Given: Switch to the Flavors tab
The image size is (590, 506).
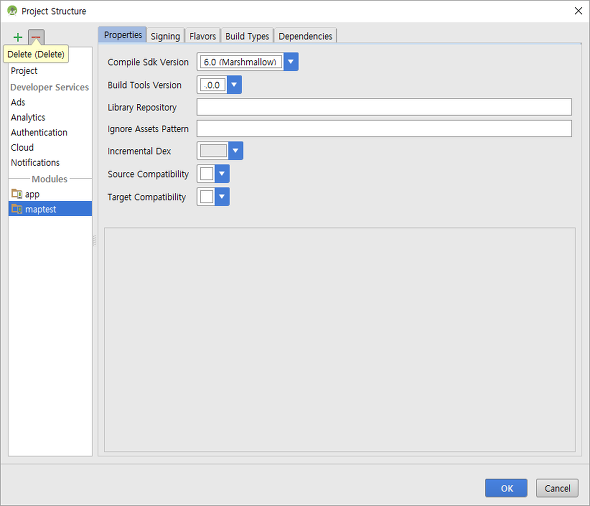Looking at the screenshot, I should click(202, 36).
